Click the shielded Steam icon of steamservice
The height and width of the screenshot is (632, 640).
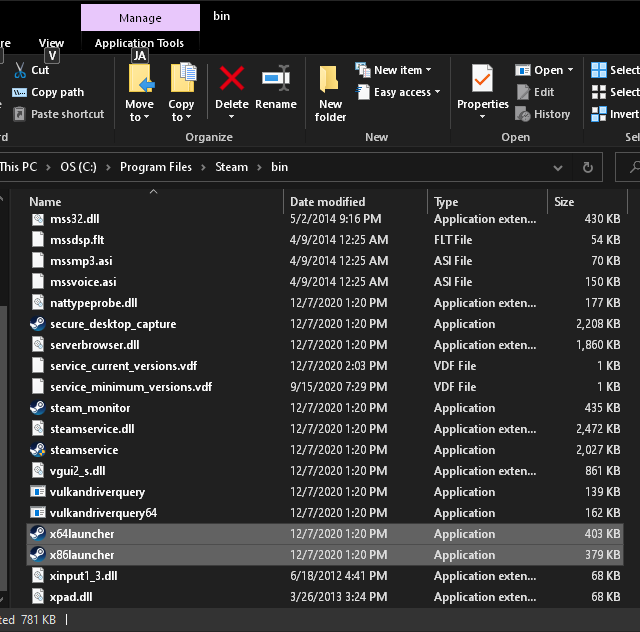pyautogui.click(x=38, y=450)
